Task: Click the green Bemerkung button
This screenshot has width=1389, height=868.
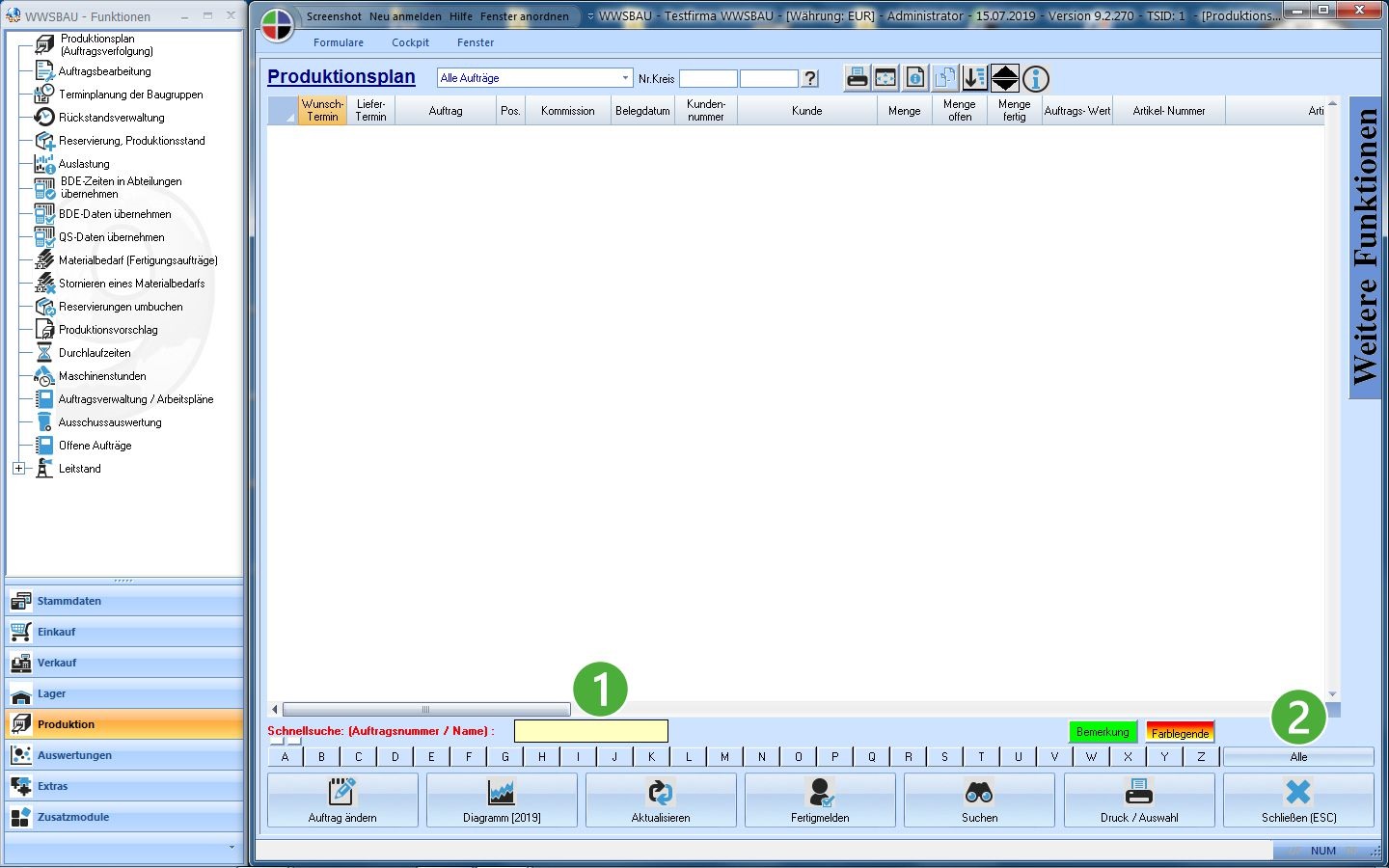Action: [x=1103, y=732]
